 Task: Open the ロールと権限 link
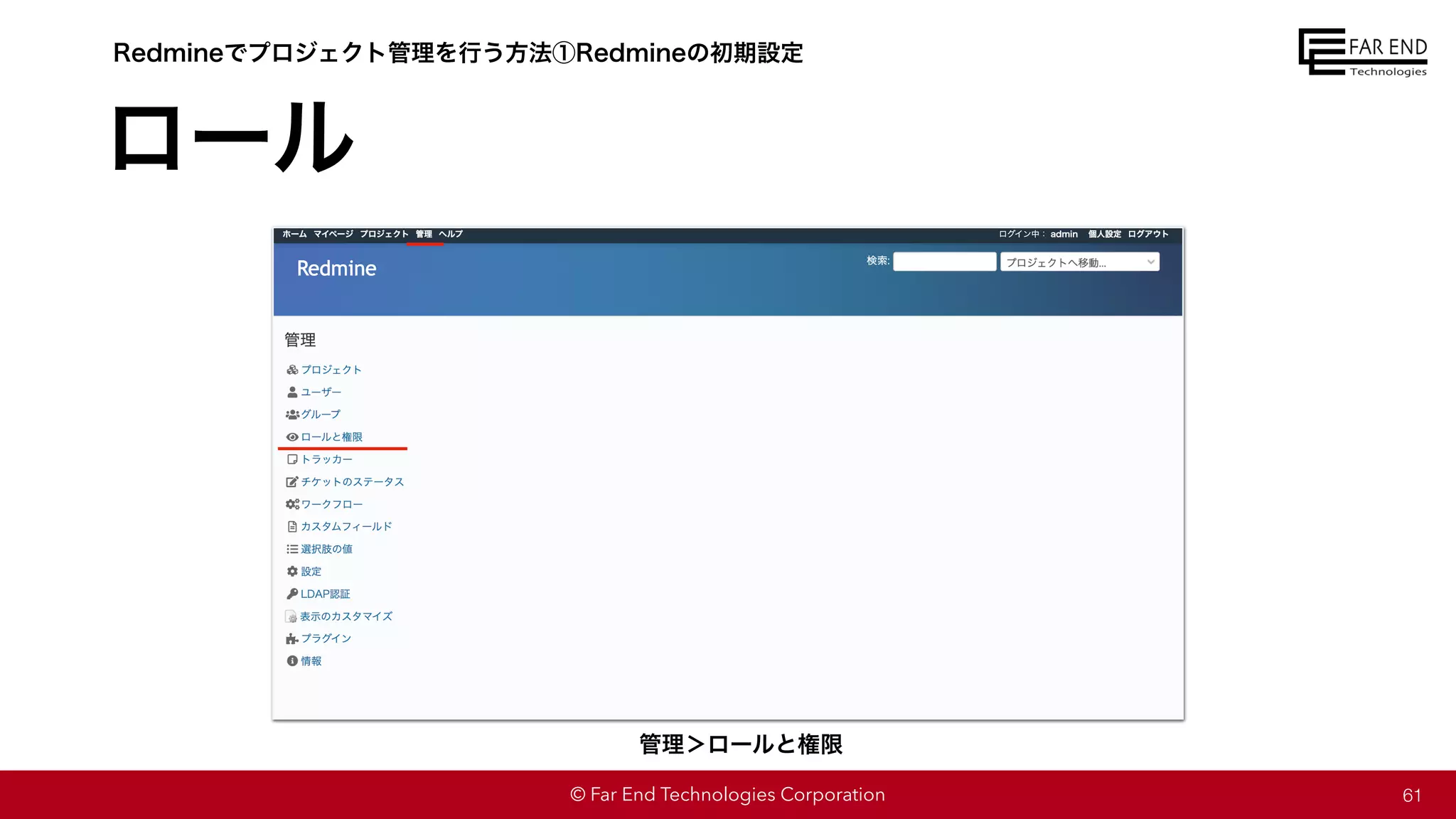click(332, 437)
